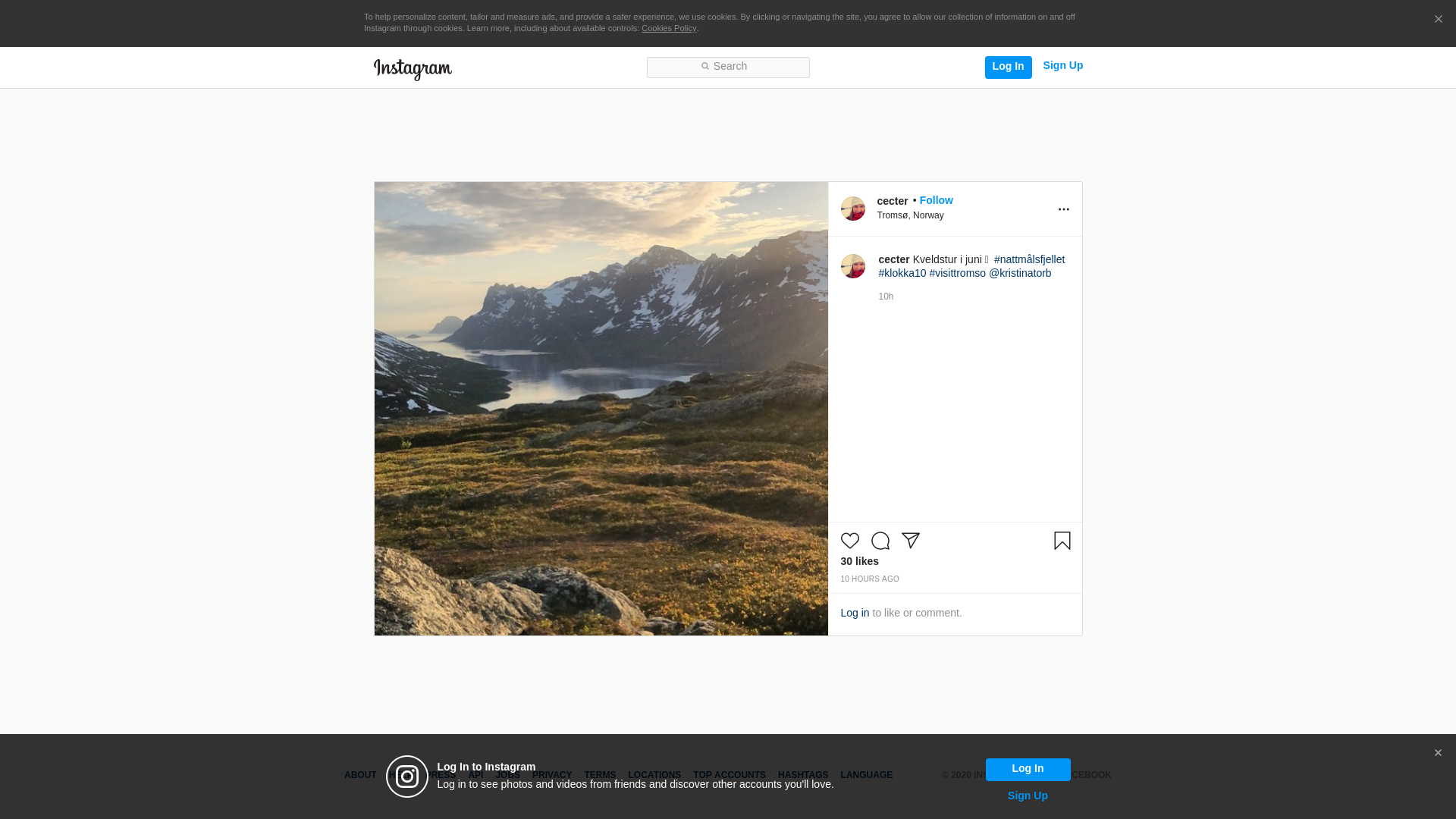Viewport: 1456px width, 819px height.
Task: Click the share paper plane icon
Action: coord(910,541)
